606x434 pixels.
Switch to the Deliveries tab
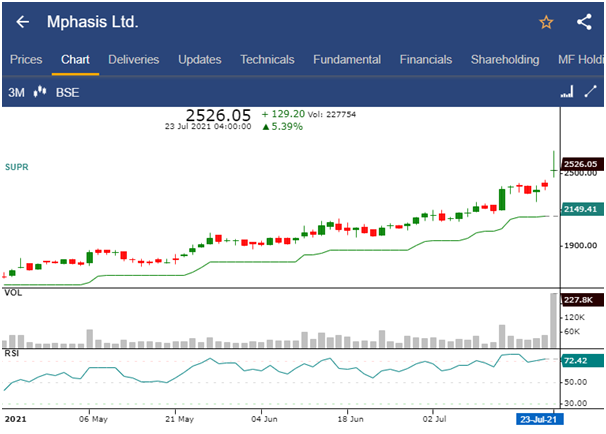[133, 60]
